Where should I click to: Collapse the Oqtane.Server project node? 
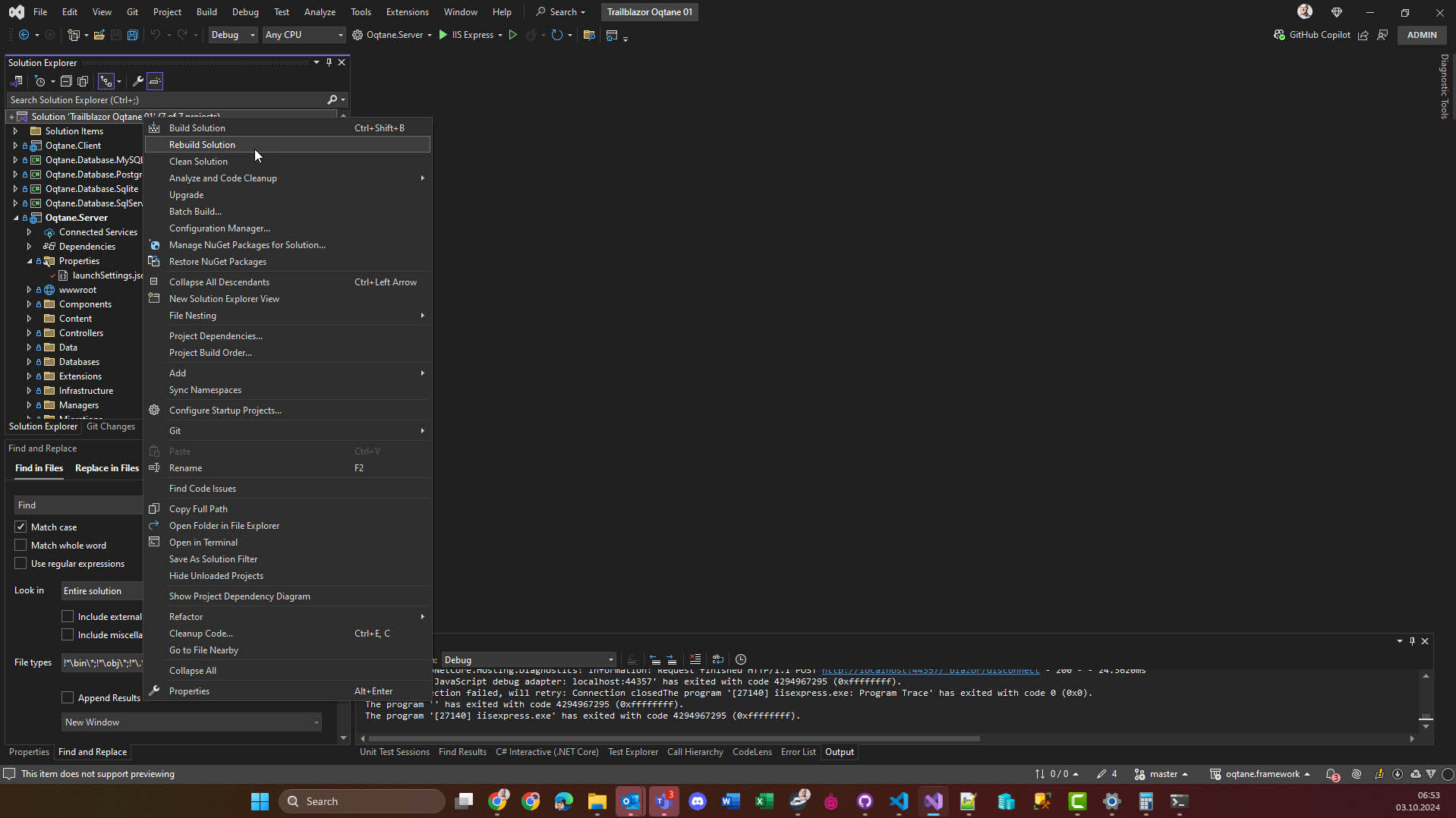click(16, 217)
